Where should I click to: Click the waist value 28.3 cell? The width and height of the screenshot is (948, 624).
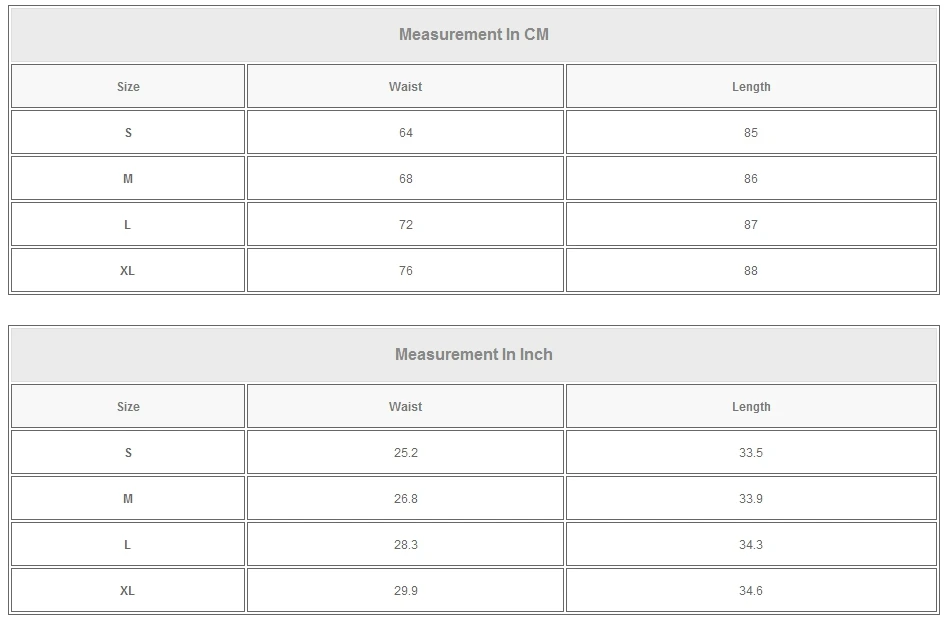click(405, 545)
